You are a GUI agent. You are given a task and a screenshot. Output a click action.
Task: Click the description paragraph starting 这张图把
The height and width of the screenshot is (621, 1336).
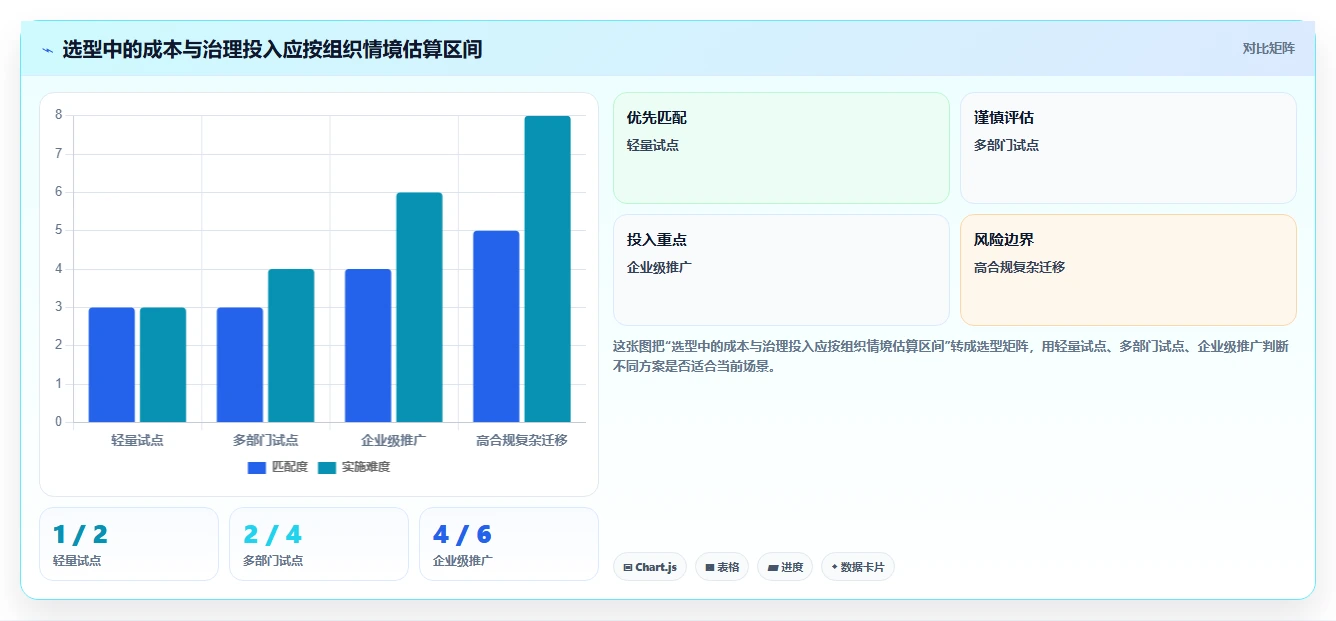tap(951, 356)
